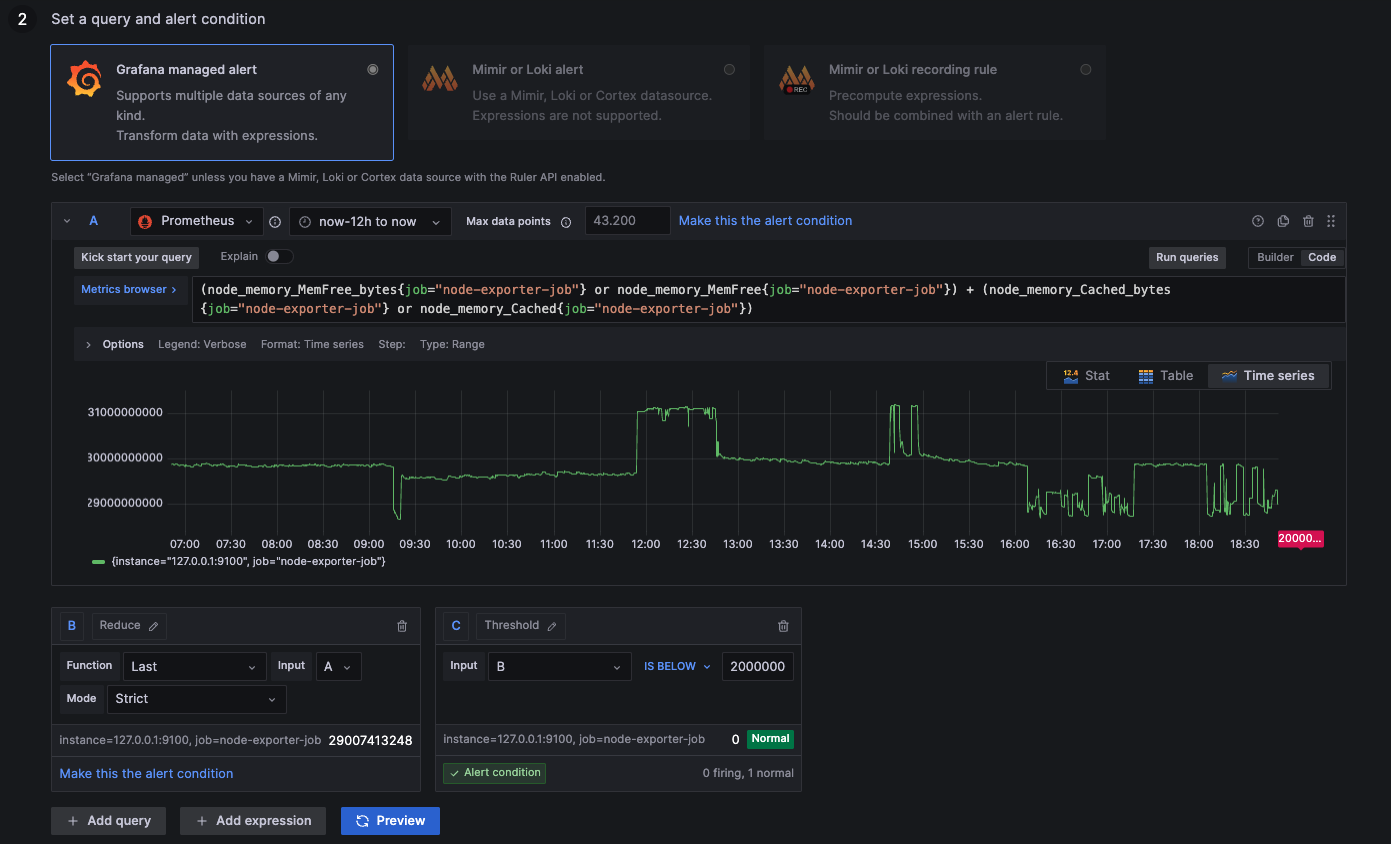This screenshot has height=844, width=1391.
Task: Click the threshold value field showing 2000000
Action: pos(758,666)
